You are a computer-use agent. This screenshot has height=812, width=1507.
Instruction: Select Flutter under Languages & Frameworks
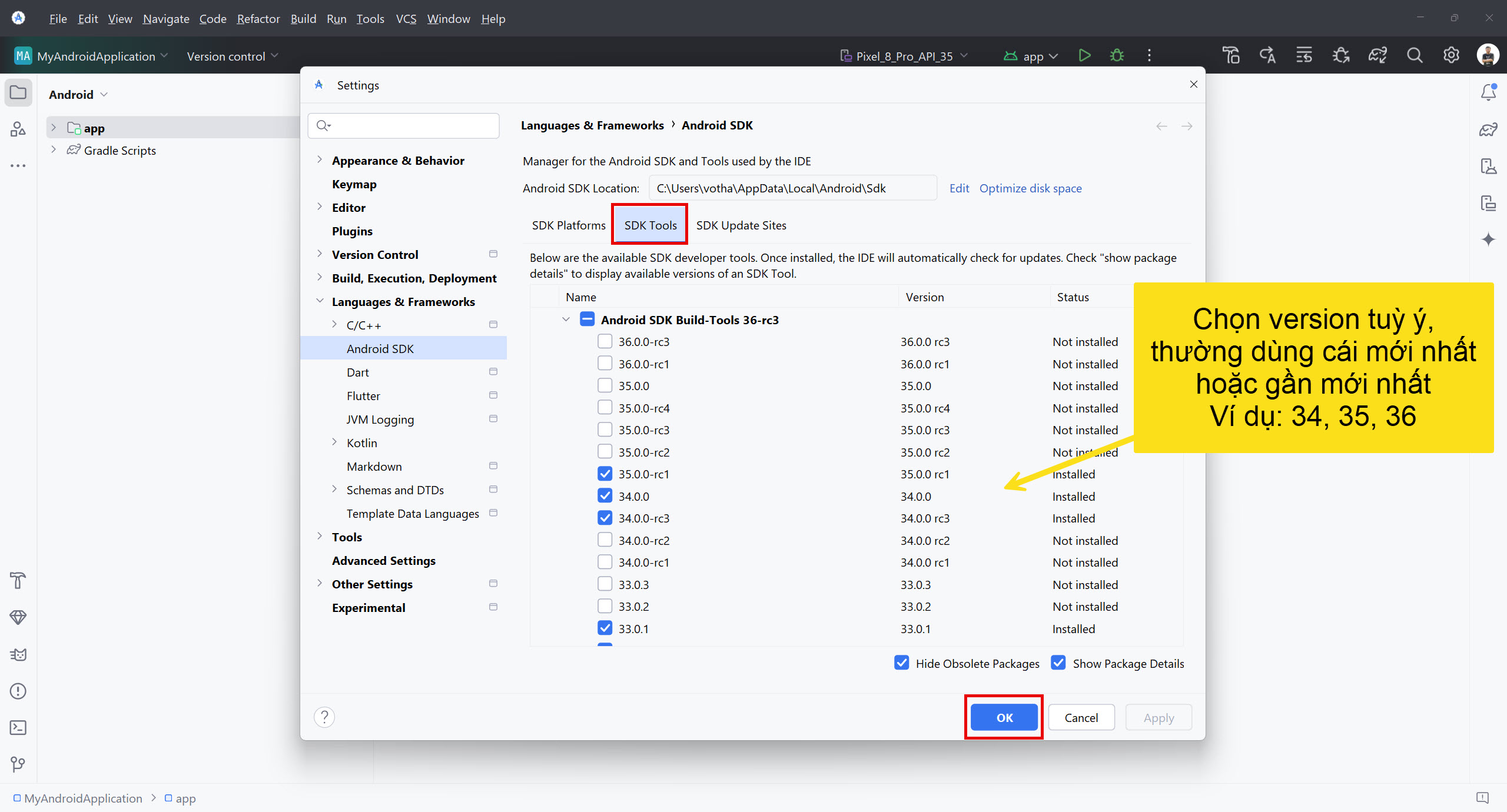pos(363,396)
